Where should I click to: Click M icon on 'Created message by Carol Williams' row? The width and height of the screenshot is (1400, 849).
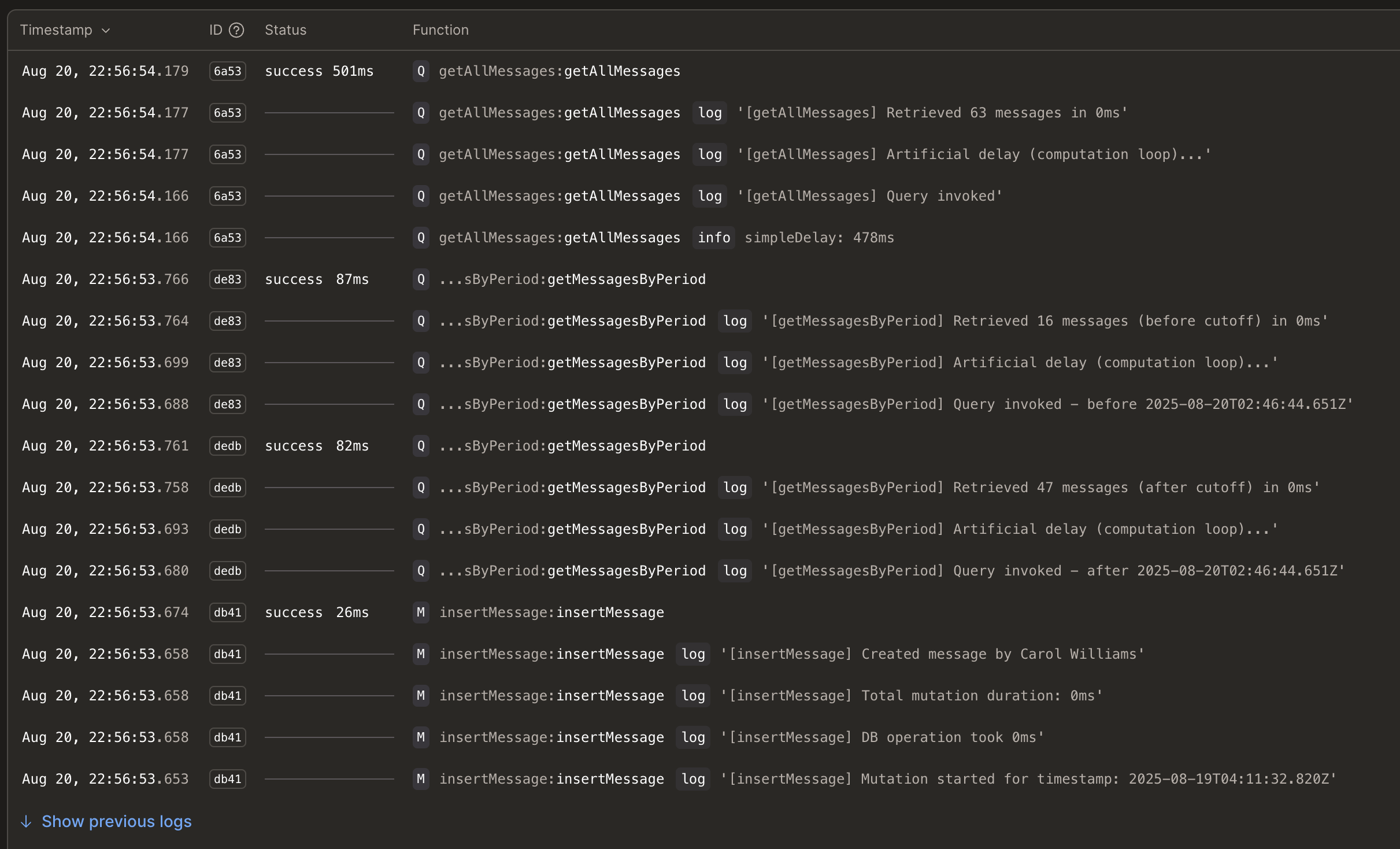(x=421, y=654)
